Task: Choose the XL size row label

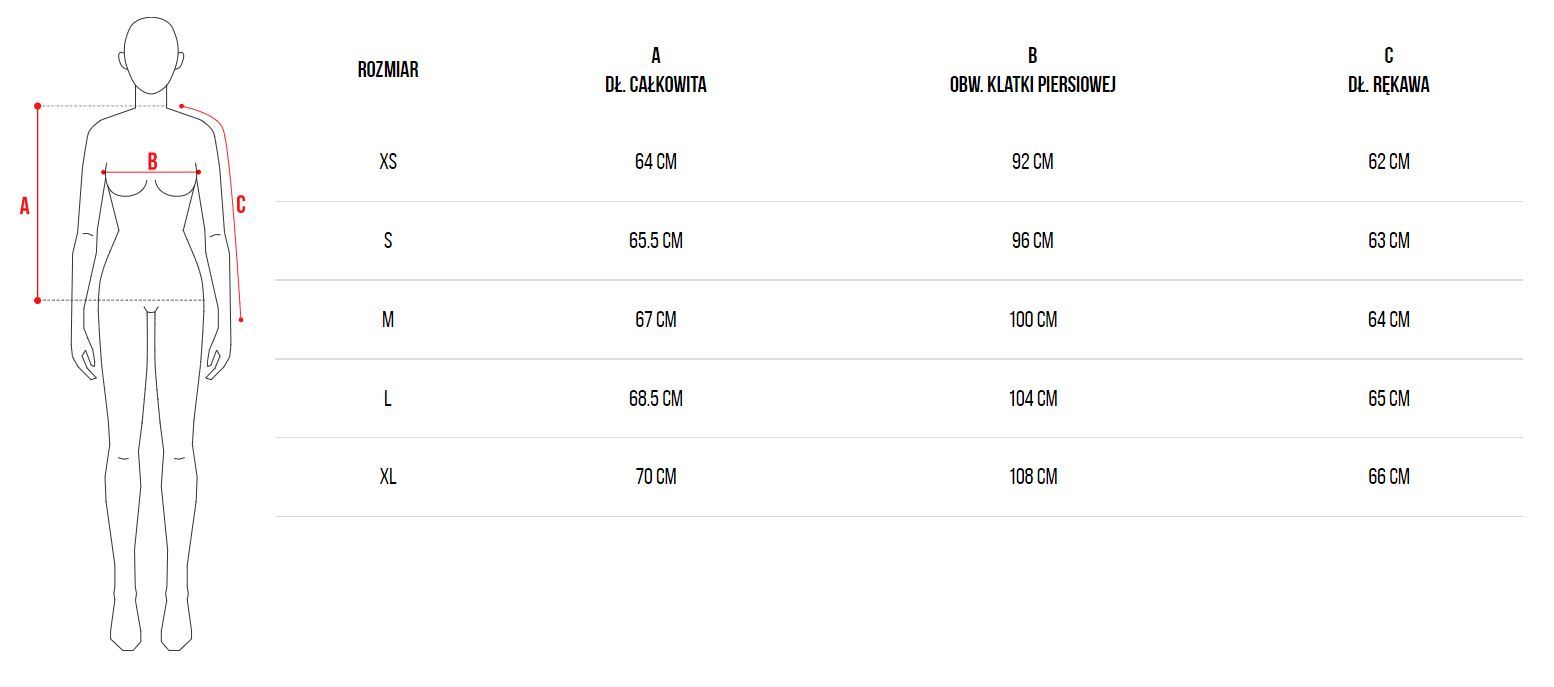Action: pyautogui.click(x=388, y=478)
